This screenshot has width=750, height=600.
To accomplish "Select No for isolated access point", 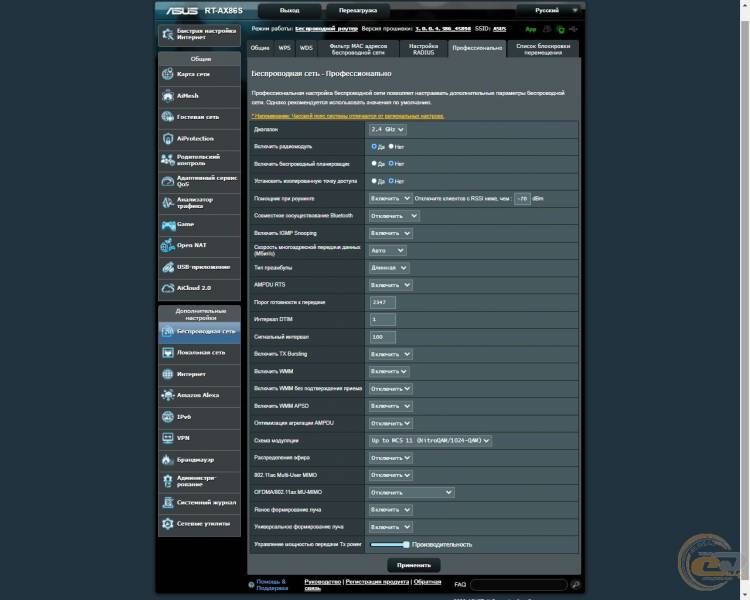I will pos(391,181).
